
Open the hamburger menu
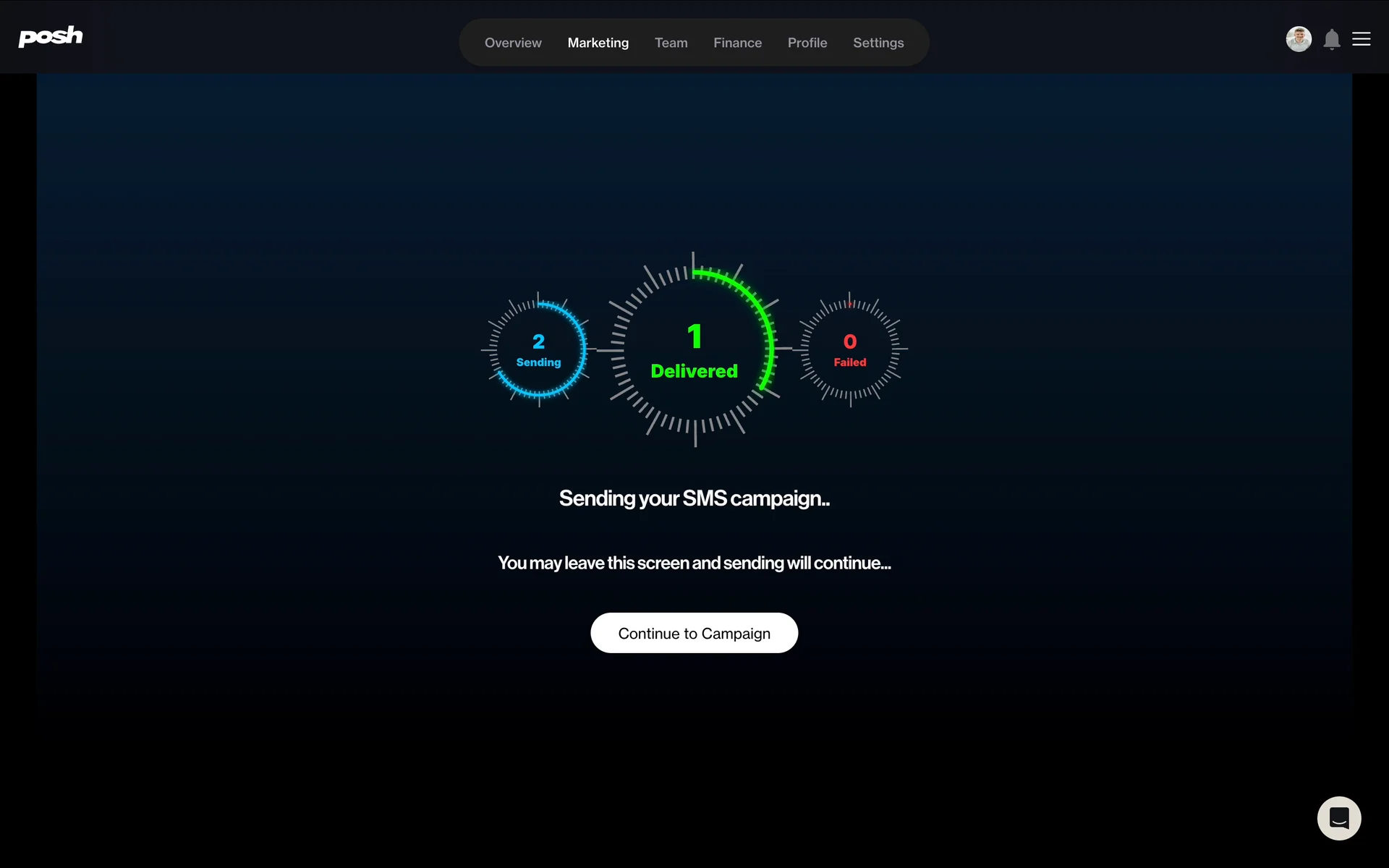coord(1362,39)
